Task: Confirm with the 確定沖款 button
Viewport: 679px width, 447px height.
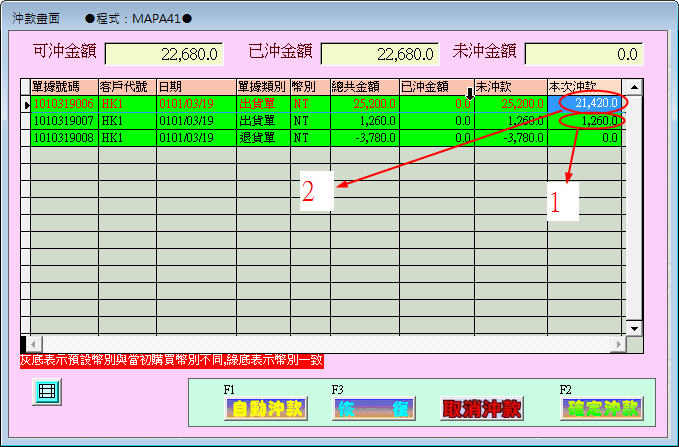Action: click(601, 409)
